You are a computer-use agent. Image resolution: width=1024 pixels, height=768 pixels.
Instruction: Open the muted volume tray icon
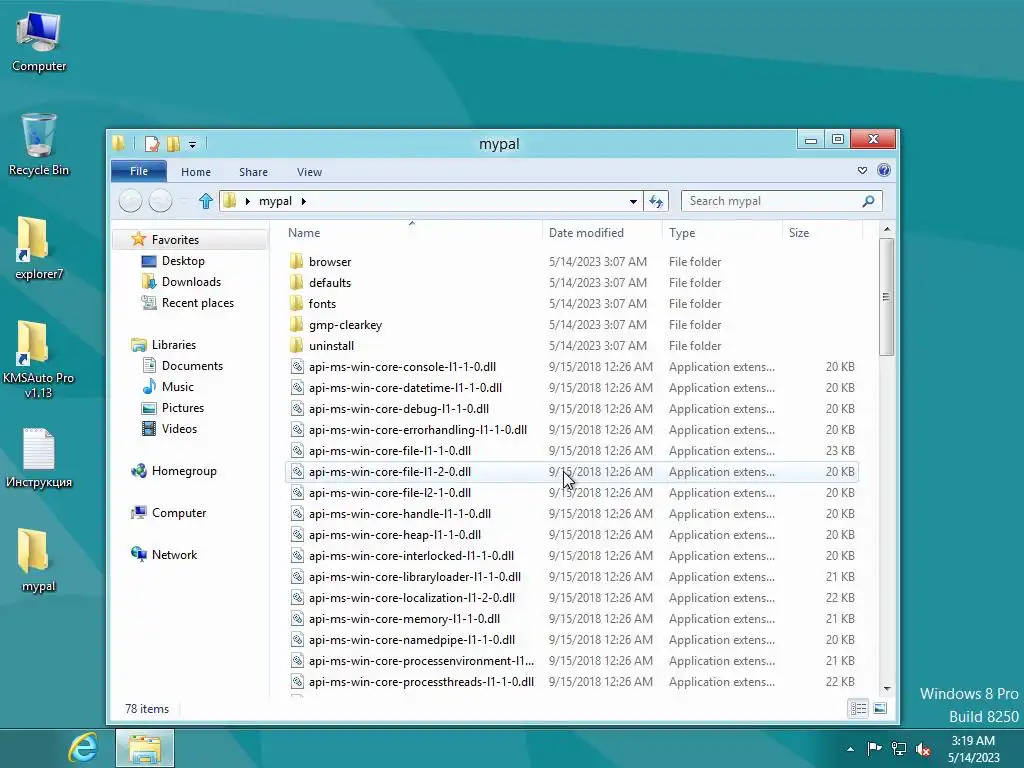point(923,749)
